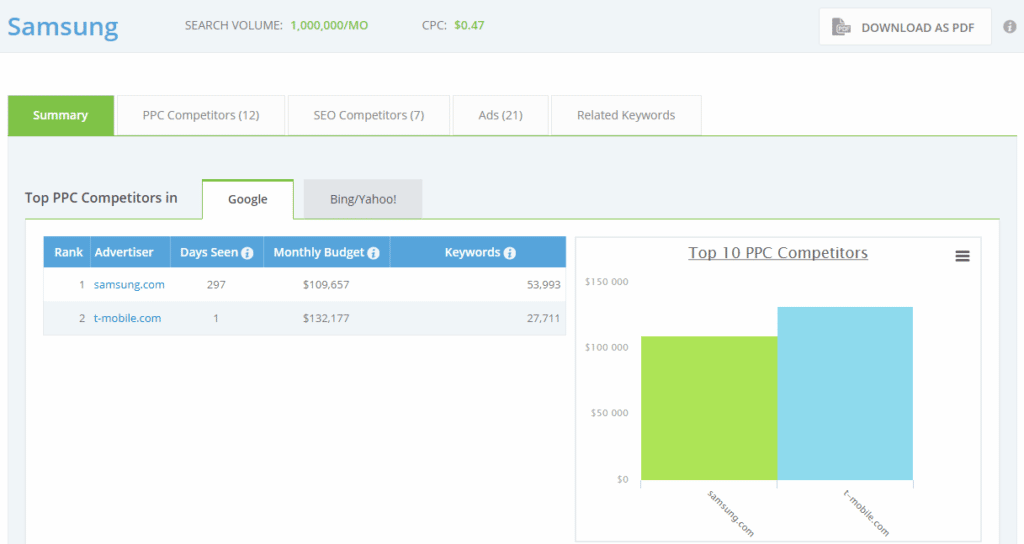Image resolution: width=1024 pixels, height=544 pixels.
Task: Switch to the Summary tab
Action: (60, 115)
